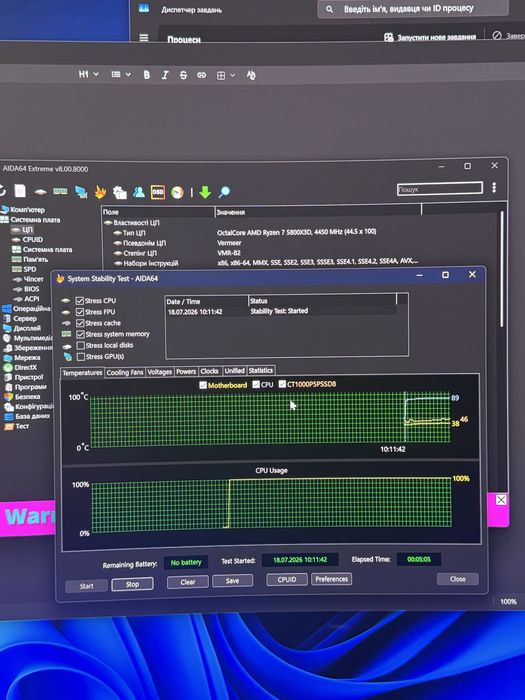This screenshot has width=525, height=700.
Task: Open the SensorPanel gauge toolbar icon
Action: (177, 192)
